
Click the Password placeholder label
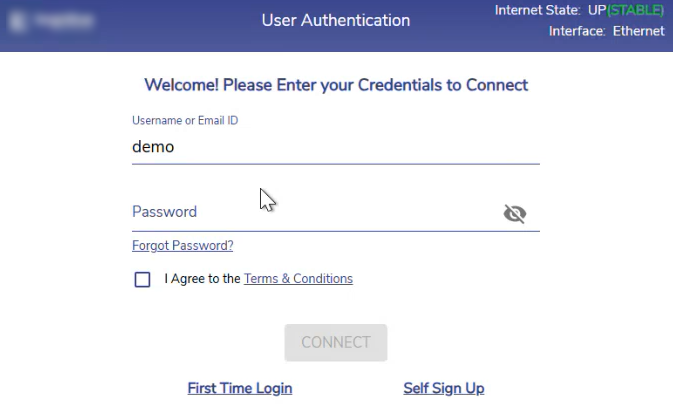(164, 212)
